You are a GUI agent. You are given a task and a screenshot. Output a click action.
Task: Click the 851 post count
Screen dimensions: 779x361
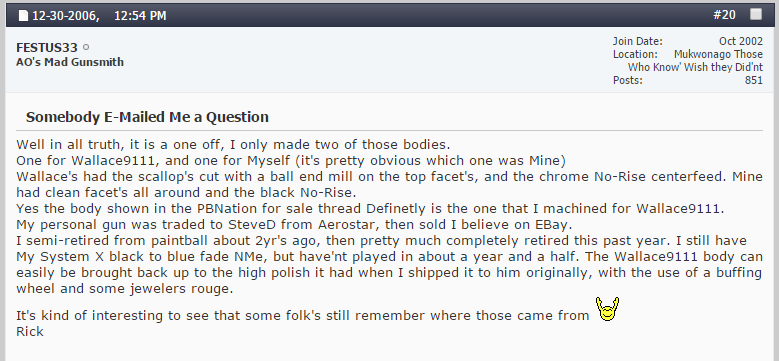pyautogui.click(x=754, y=80)
